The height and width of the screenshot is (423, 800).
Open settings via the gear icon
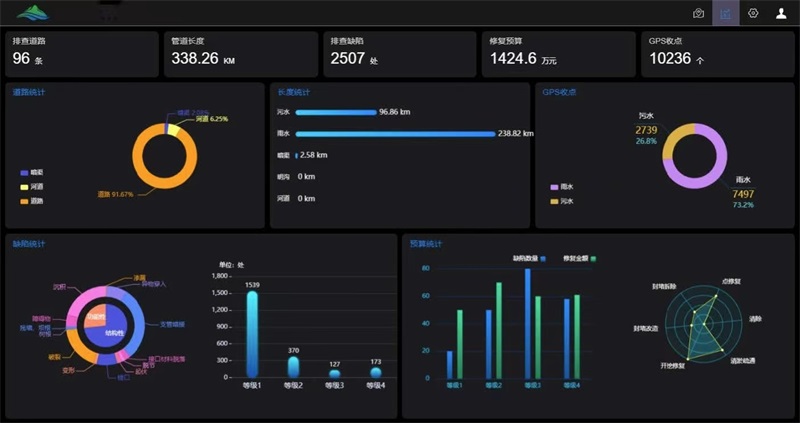[x=753, y=13]
